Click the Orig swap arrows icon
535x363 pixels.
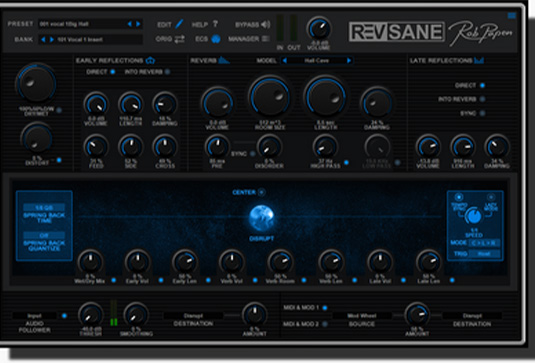click(179, 39)
